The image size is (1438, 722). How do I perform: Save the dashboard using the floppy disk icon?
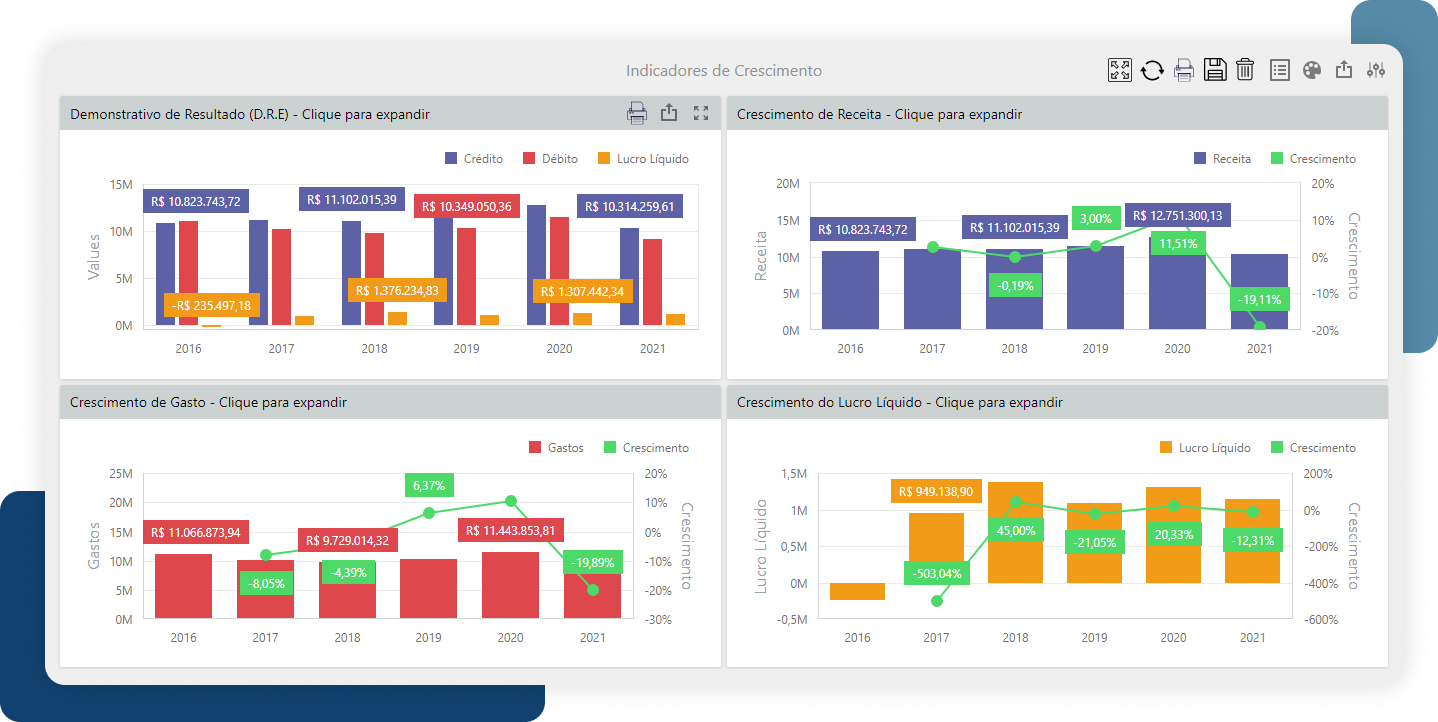1214,70
